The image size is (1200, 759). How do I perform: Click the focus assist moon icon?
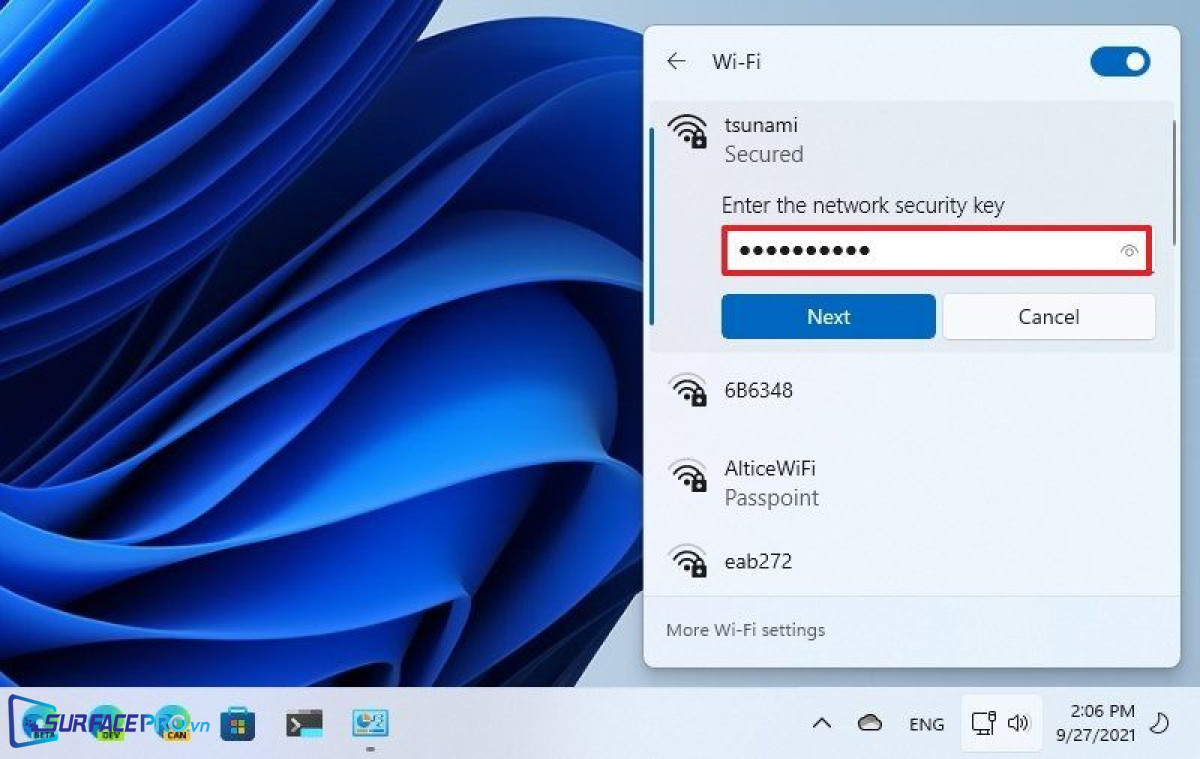point(1161,723)
